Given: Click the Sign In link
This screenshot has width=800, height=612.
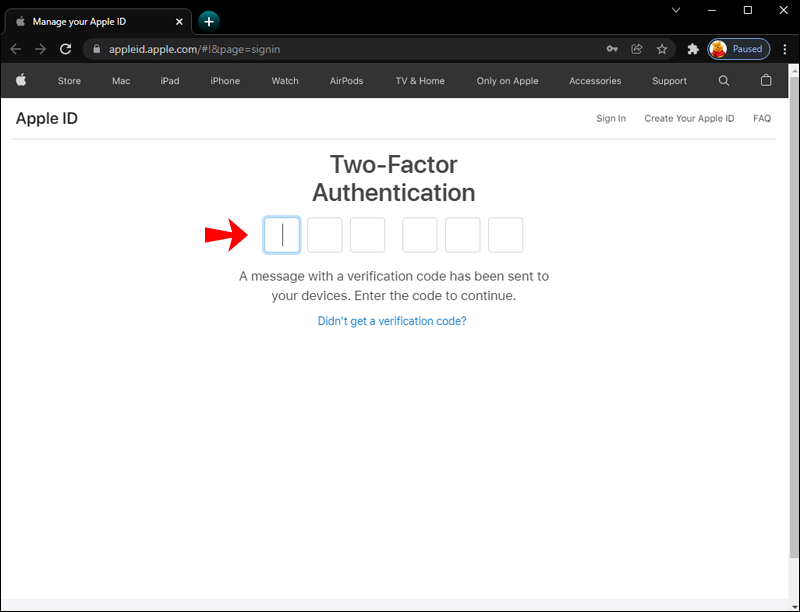Looking at the screenshot, I should coord(611,118).
